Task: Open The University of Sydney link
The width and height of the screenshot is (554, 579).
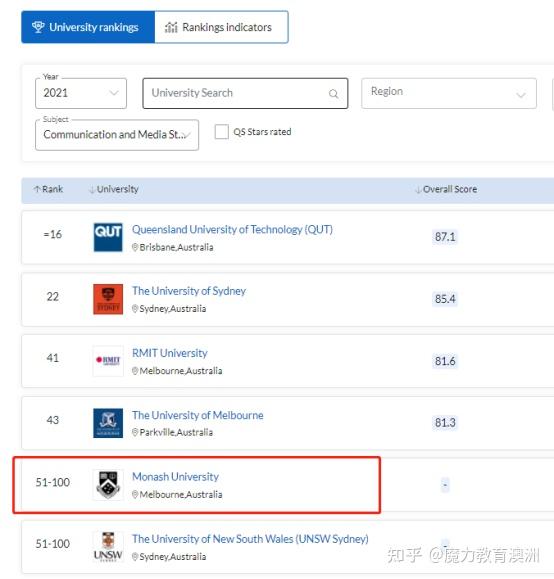Action: (x=189, y=291)
